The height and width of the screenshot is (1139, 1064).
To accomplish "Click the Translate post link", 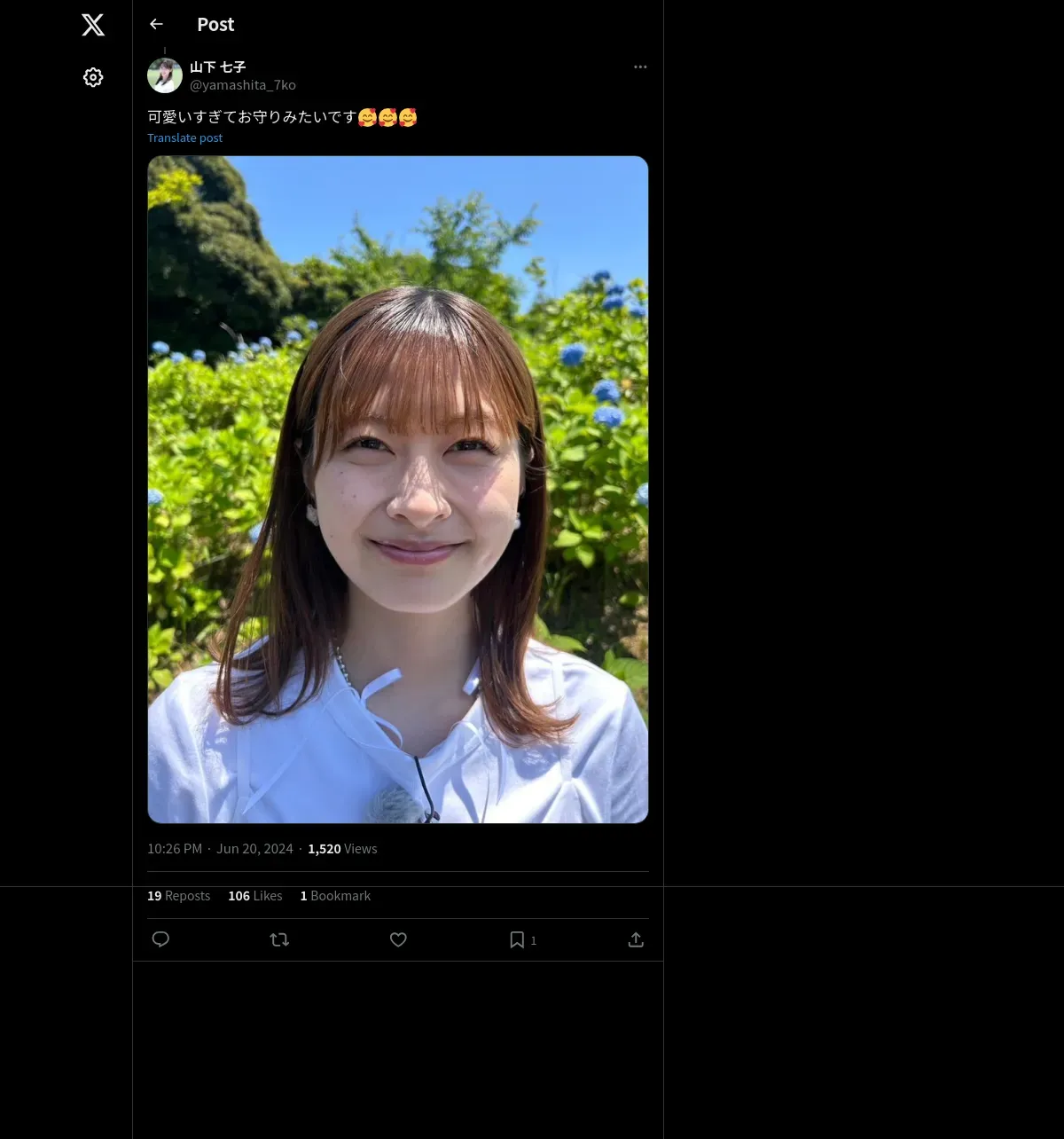I will (x=184, y=137).
